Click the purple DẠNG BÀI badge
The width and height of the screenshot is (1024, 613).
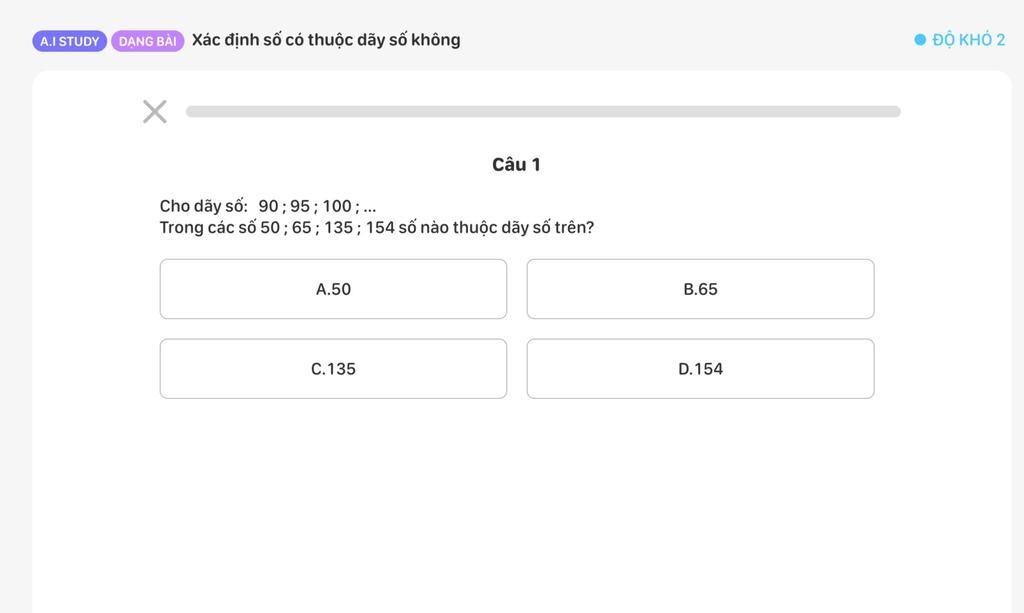click(148, 41)
